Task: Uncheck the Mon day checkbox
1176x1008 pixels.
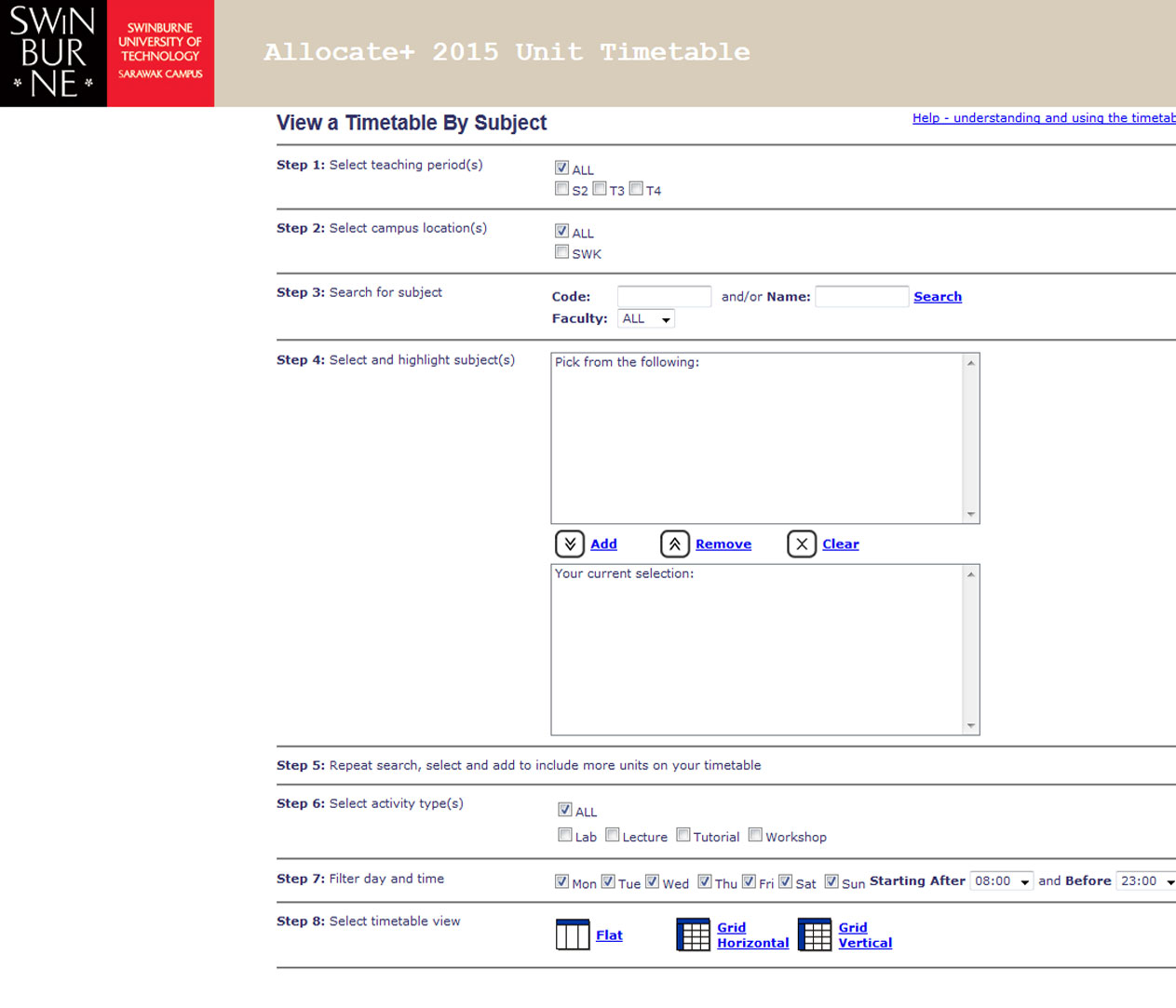Action: click(x=561, y=881)
